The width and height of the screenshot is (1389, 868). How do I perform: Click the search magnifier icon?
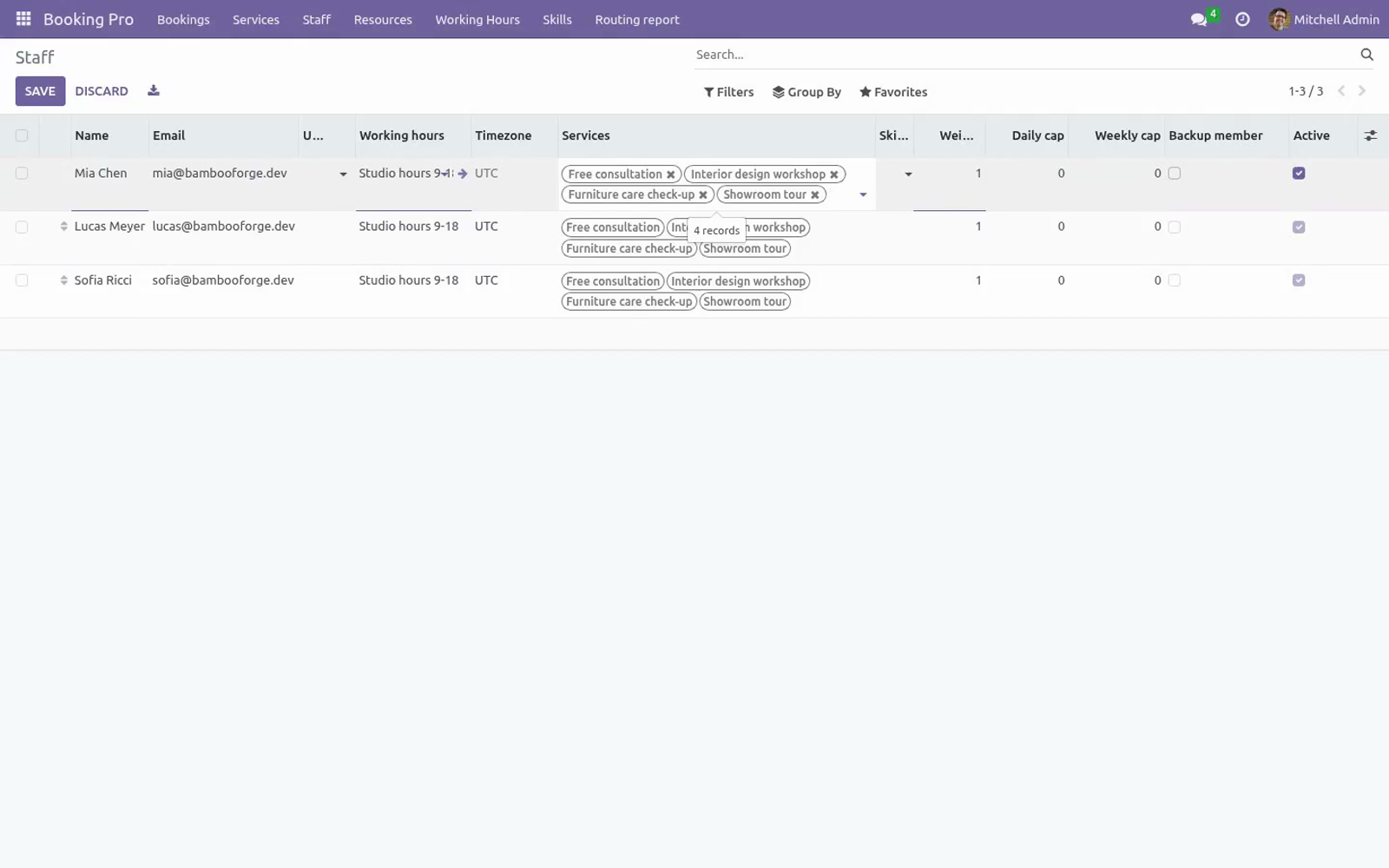(x=1366, y=55)
